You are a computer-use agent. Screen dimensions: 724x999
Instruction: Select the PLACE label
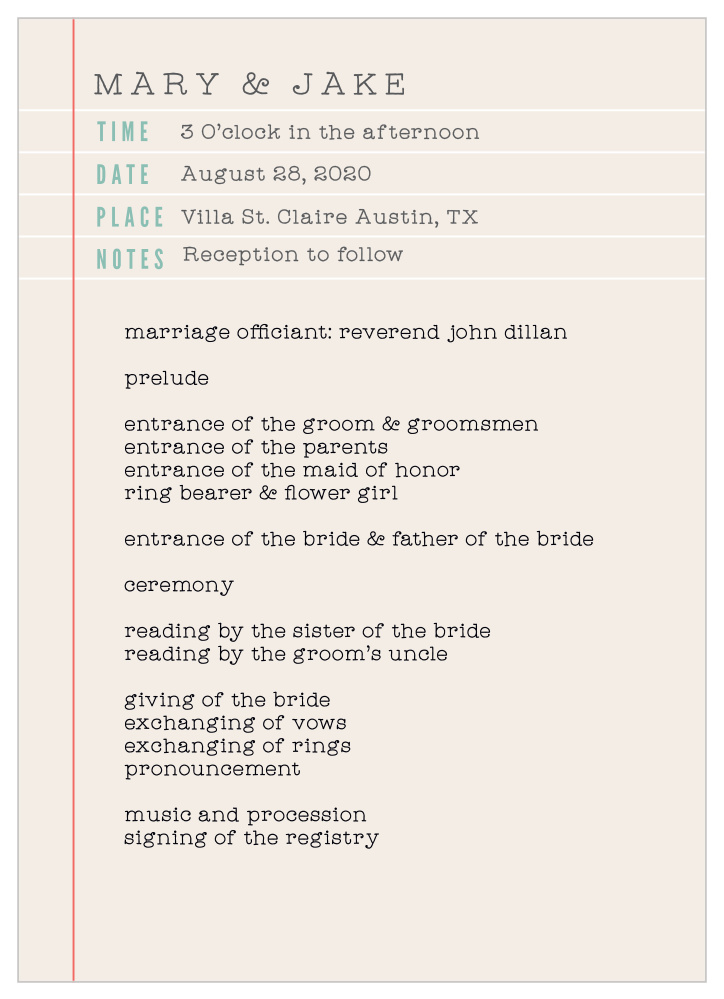[x=130, y=217]
